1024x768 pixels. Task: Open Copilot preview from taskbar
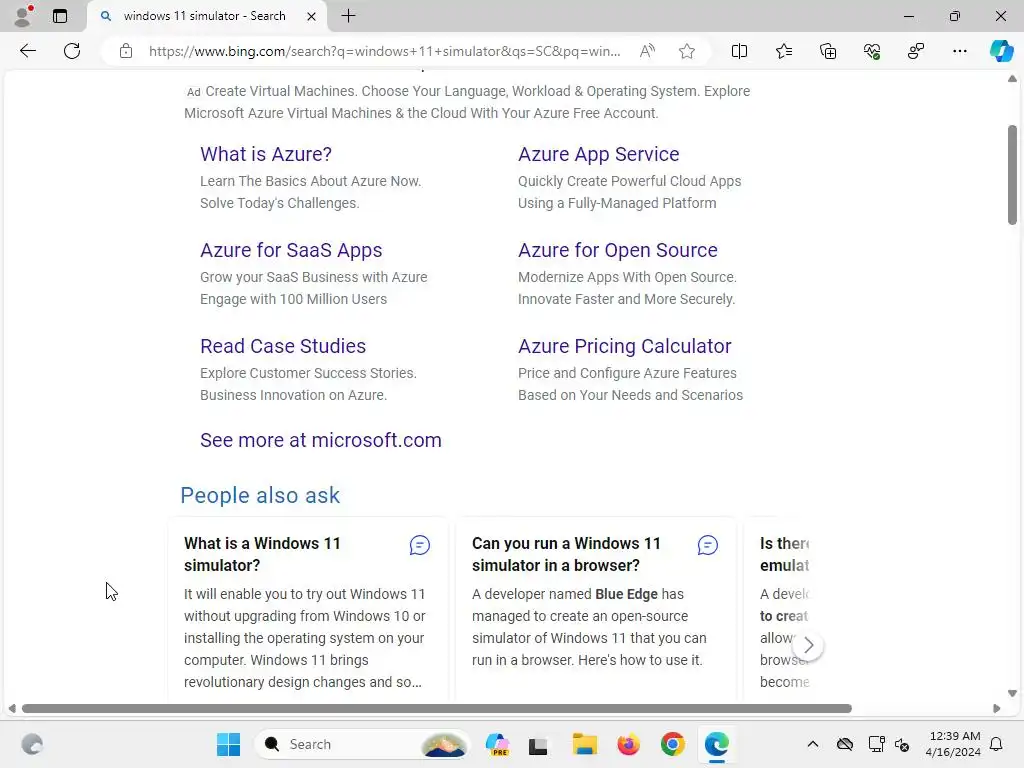coord(498,744)
